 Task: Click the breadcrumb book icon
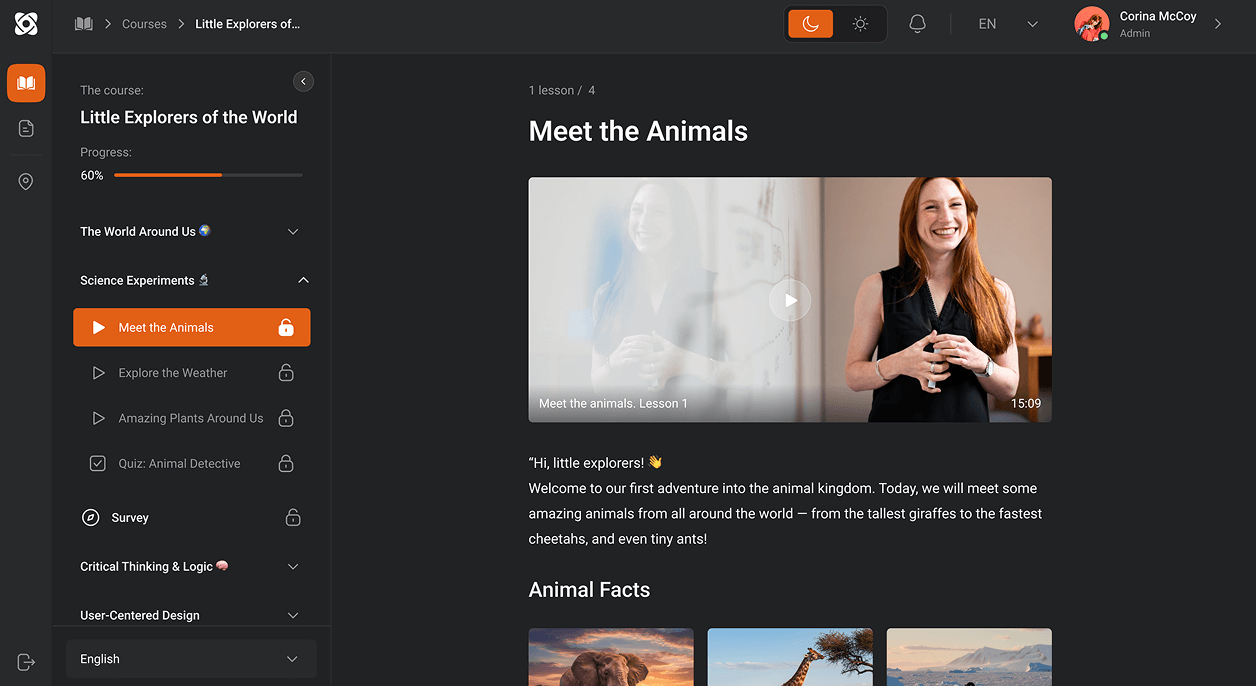[84, 24]
